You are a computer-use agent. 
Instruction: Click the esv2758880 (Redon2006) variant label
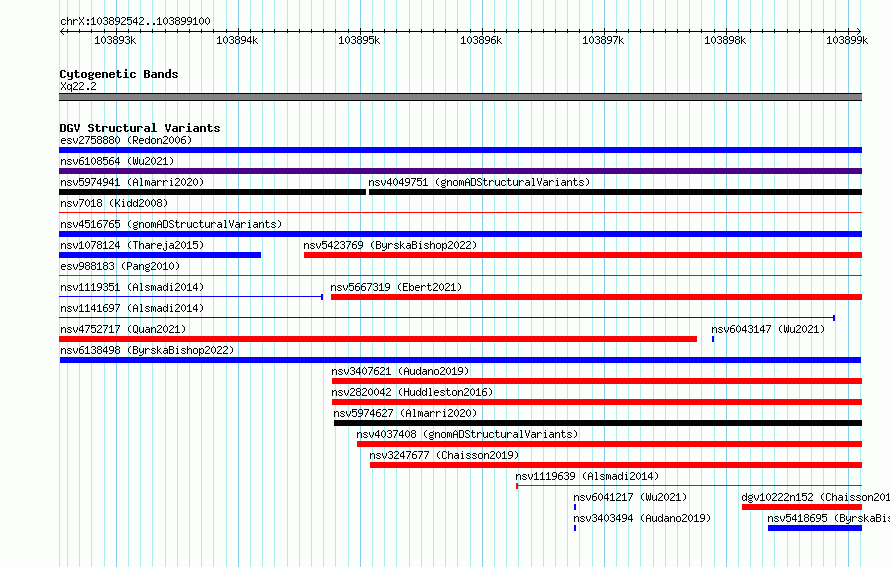pyautogui.click(x=126, y=140)
